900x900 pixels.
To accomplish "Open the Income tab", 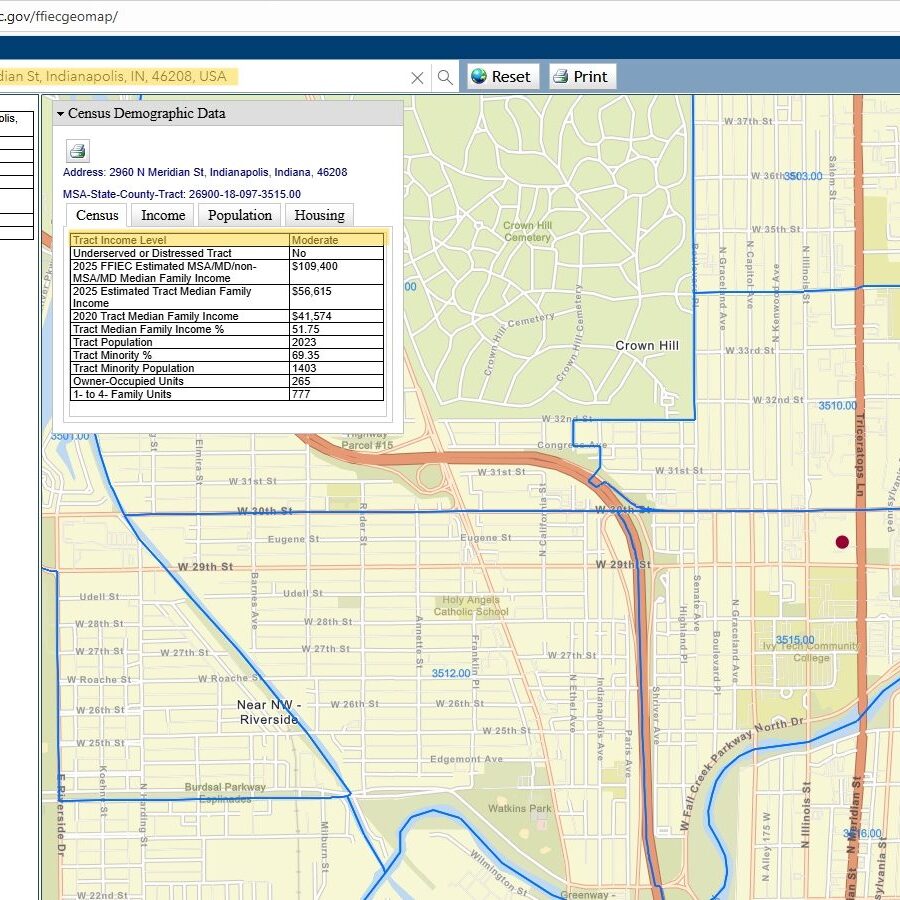I will tap(163, 215).
